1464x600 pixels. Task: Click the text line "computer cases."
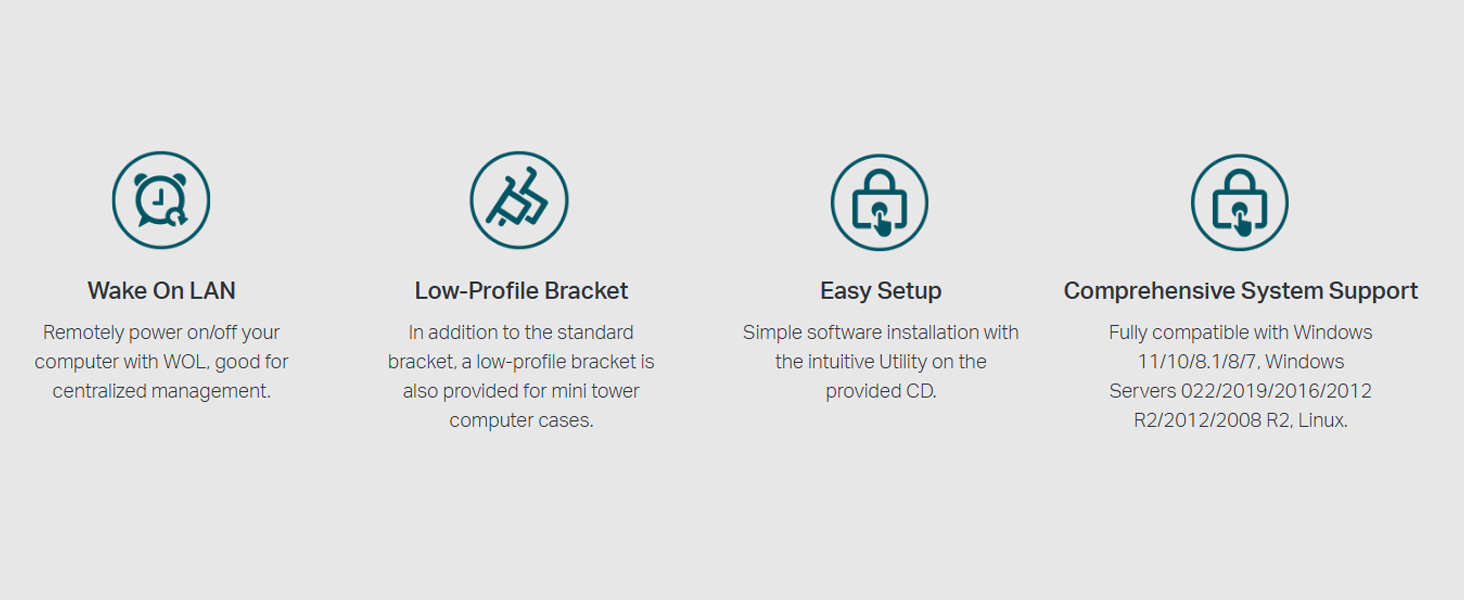click(521, 421)
